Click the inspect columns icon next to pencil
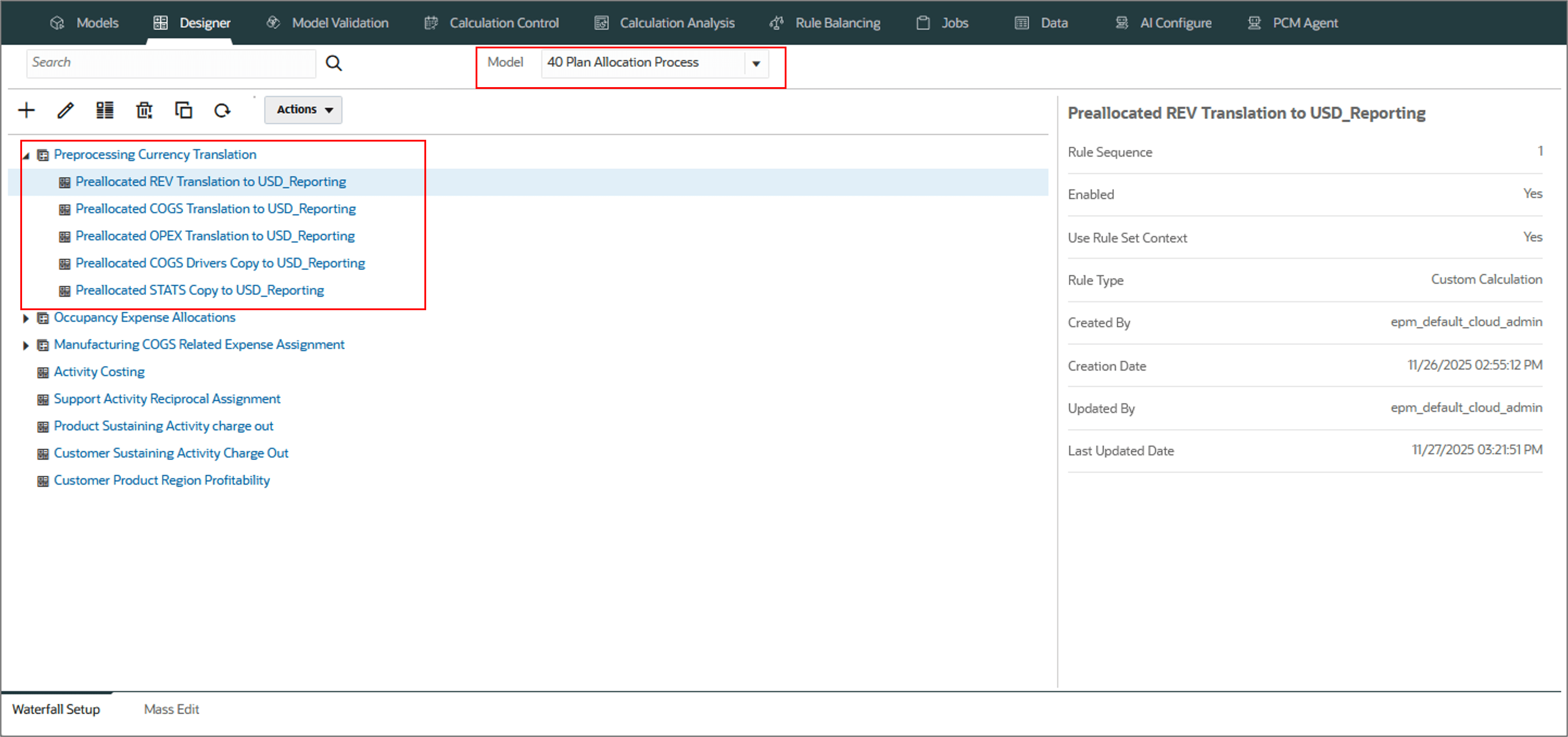The image size is (1568, 737). coord(105,110)
